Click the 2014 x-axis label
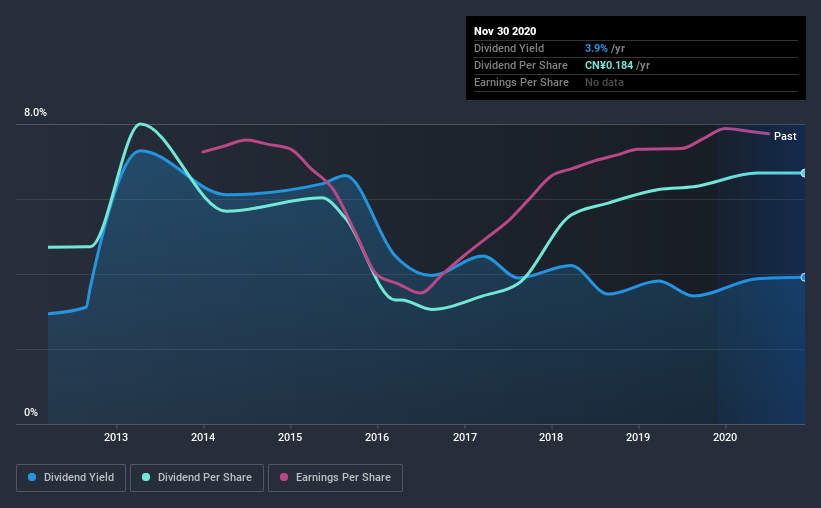The height and width of the screenshot is (508, 821). click(x=203, y=437)
